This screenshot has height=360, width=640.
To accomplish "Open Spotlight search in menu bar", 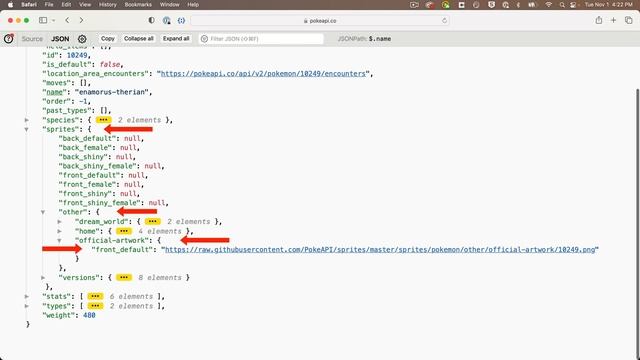I will click(x=562, y=4).
